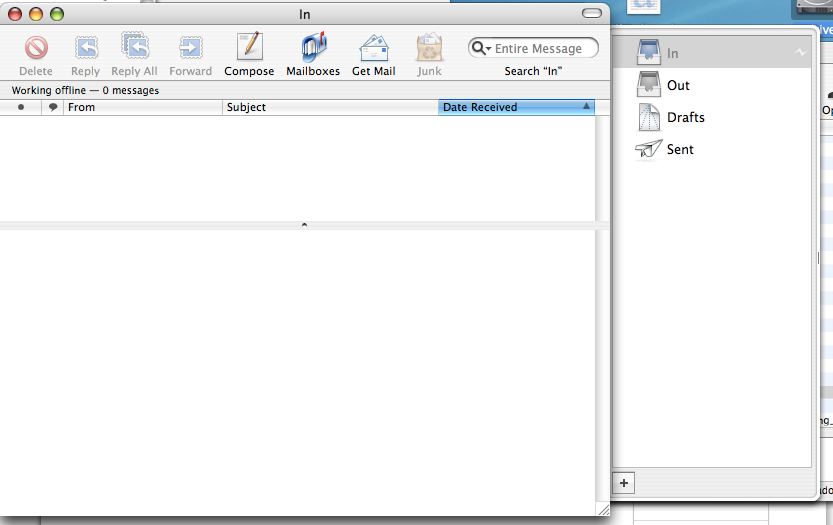Toggle the Mailboxes drawer icon

point(313,48)
